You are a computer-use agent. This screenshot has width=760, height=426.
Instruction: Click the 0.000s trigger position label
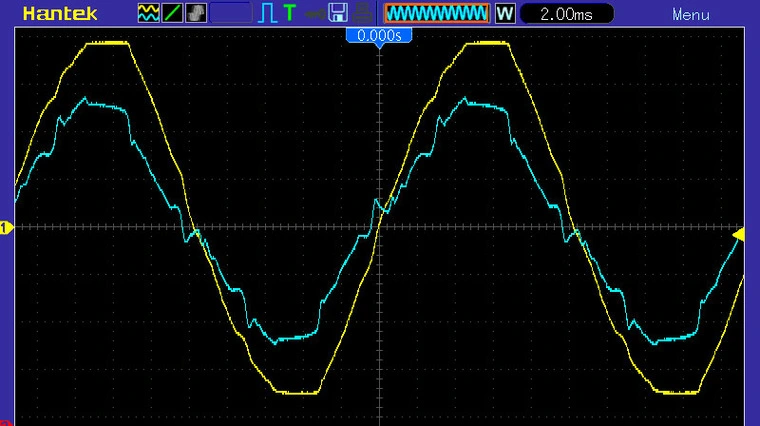click(379, 35)
